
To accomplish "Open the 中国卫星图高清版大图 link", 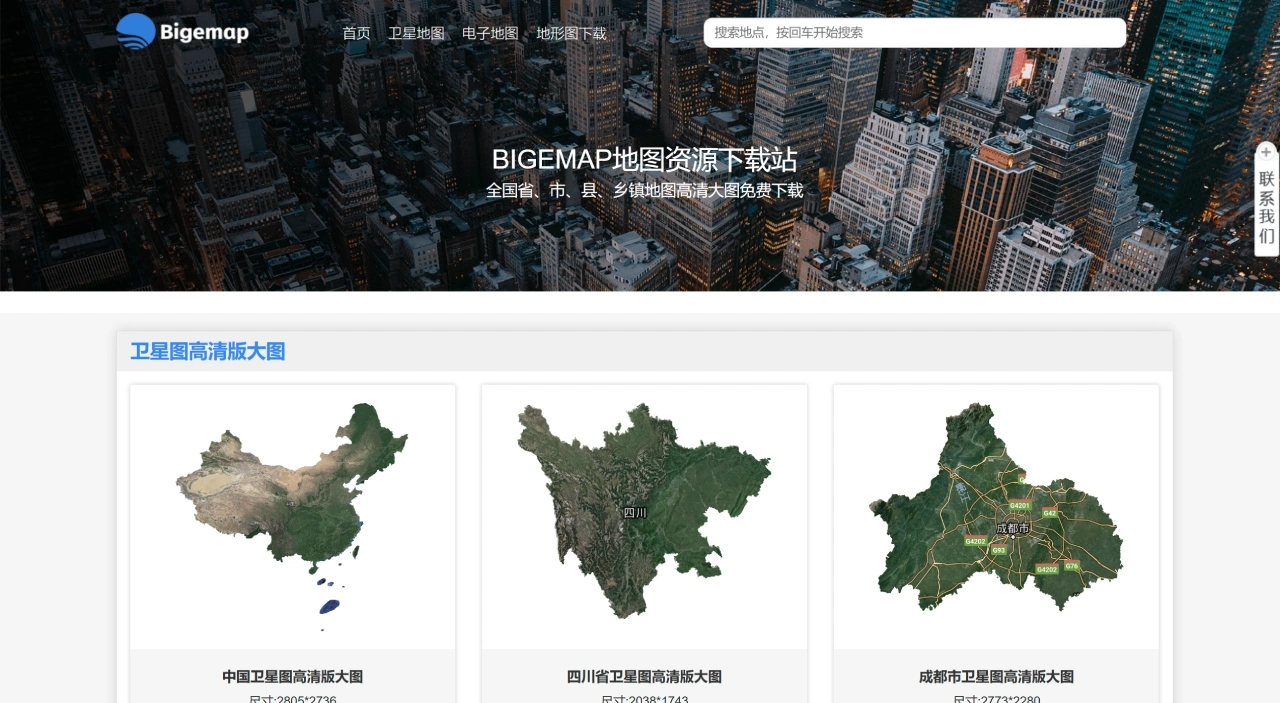I will click(x=292, y=676).
